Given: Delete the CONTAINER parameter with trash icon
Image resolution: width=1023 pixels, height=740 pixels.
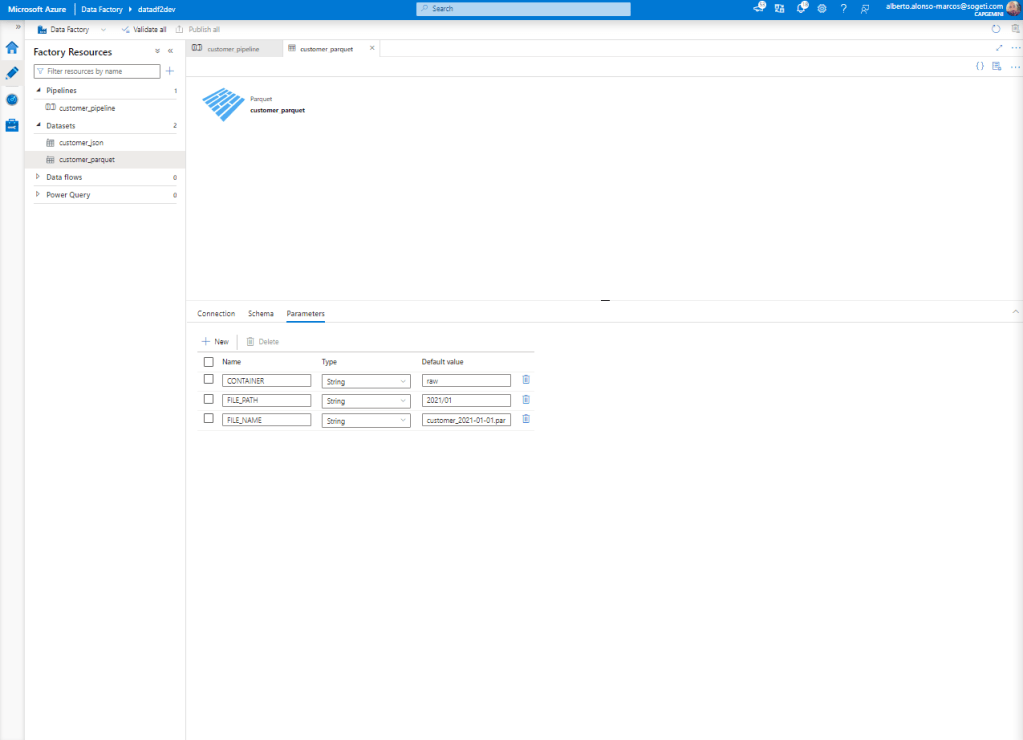Looking at the screenshot, I should coord(526,379).
